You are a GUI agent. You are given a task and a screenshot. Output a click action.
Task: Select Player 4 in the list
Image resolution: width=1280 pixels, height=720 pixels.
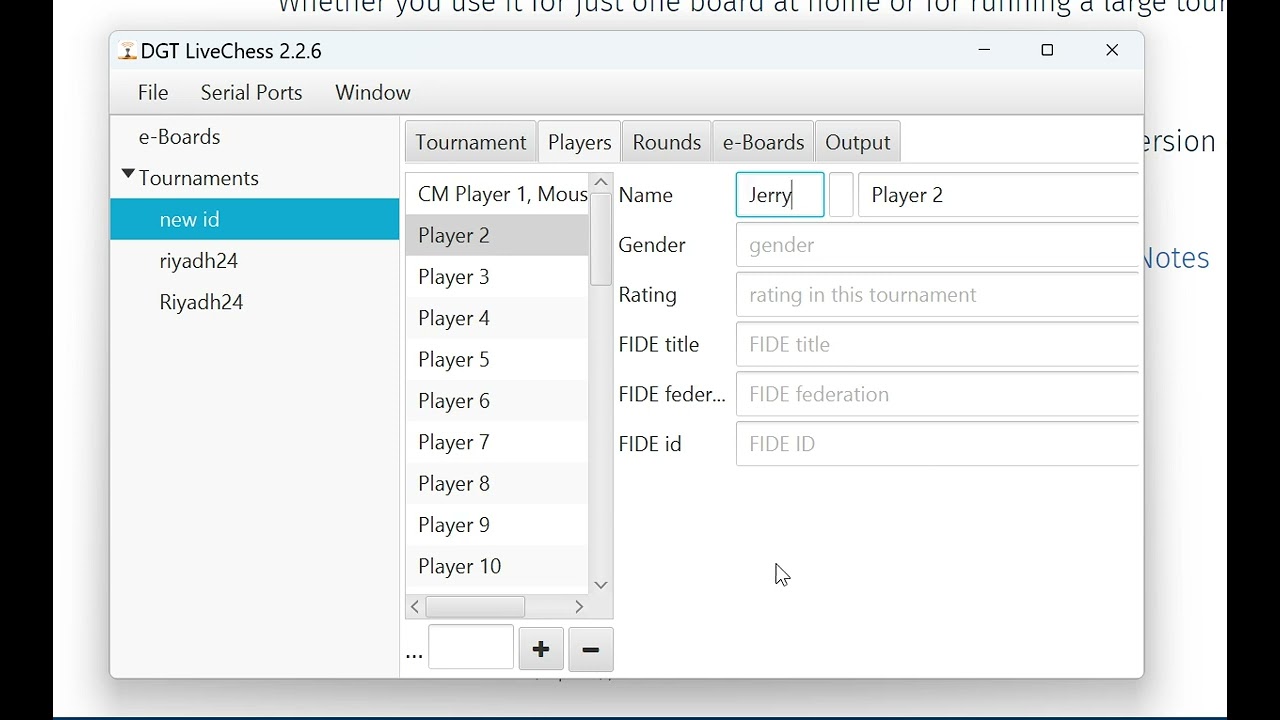tap(497, 318)
